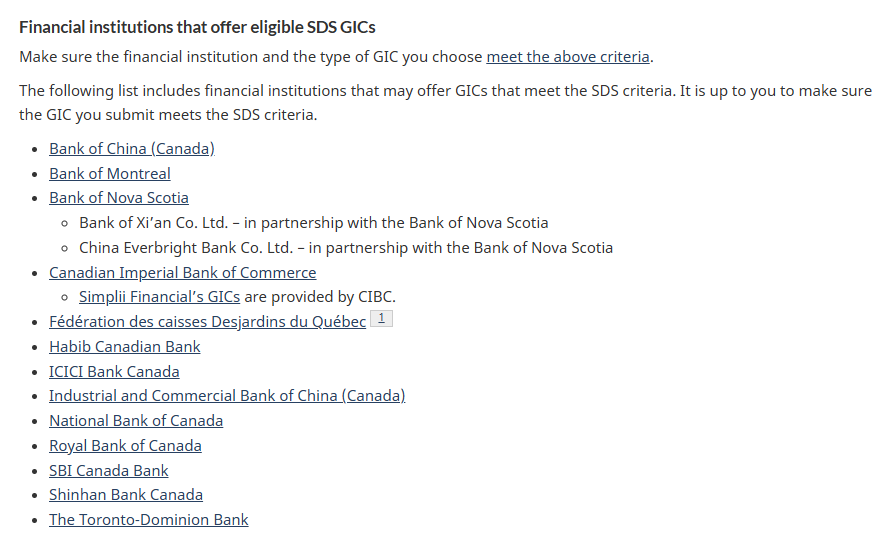This screenshot has width=878, height=533.
Task: Open the Bank of Montreal link
Action: coord(110,174)
